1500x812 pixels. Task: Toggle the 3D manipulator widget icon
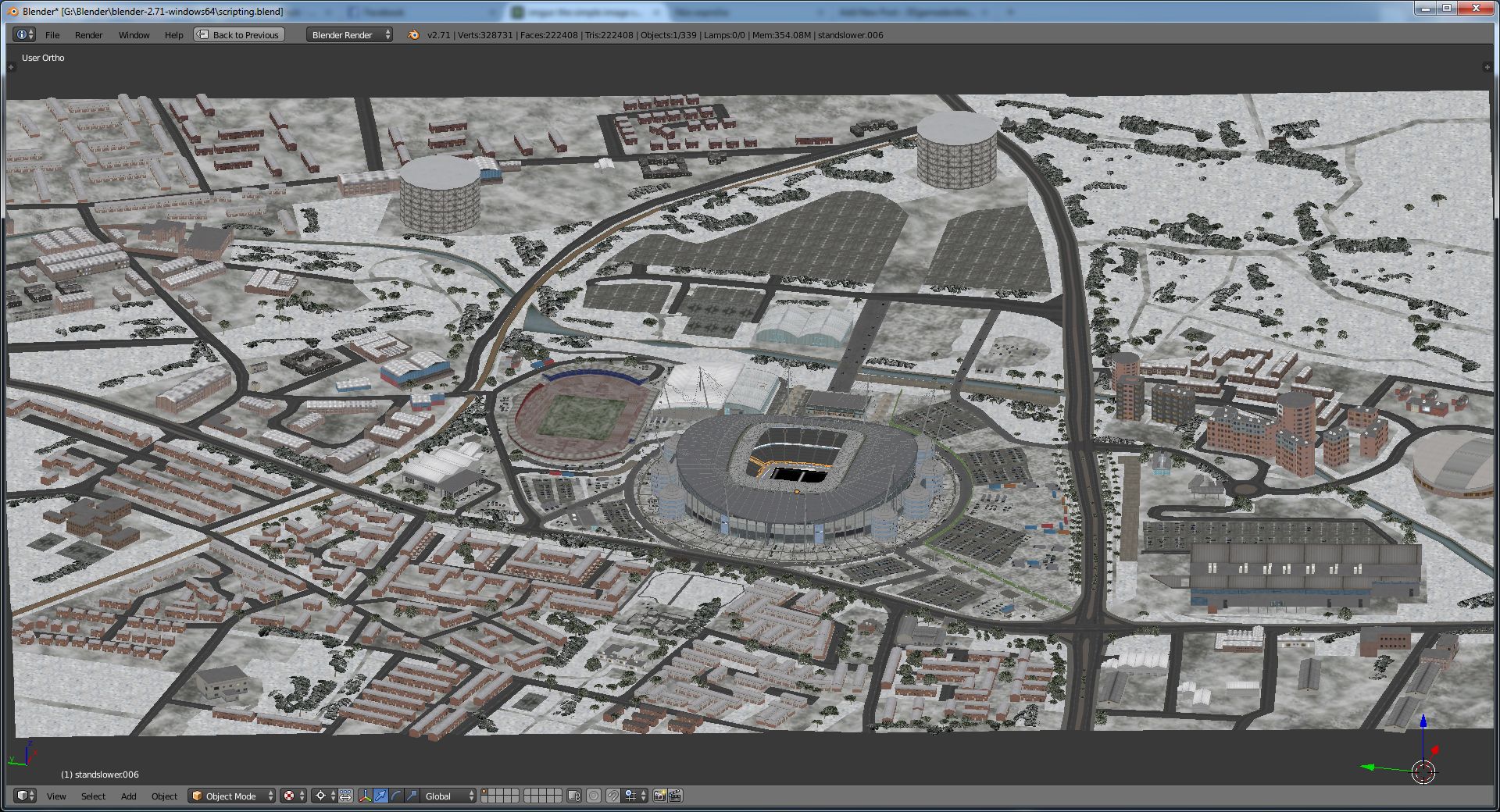[x=365, y=796]
